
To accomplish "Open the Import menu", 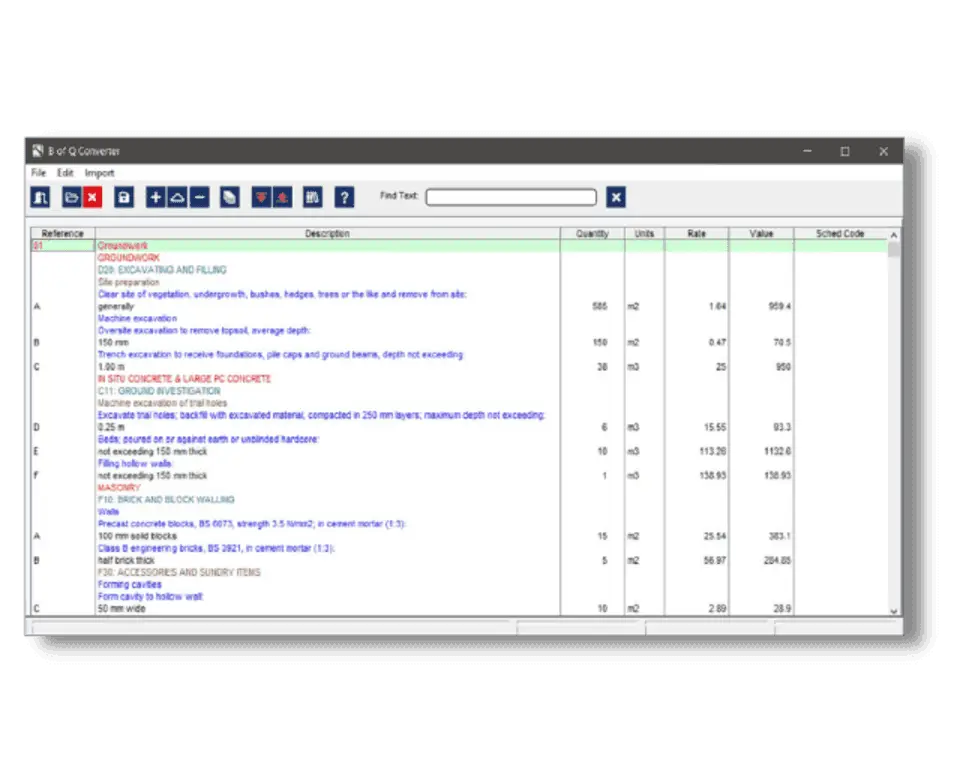I will click(x=99, y=173).
